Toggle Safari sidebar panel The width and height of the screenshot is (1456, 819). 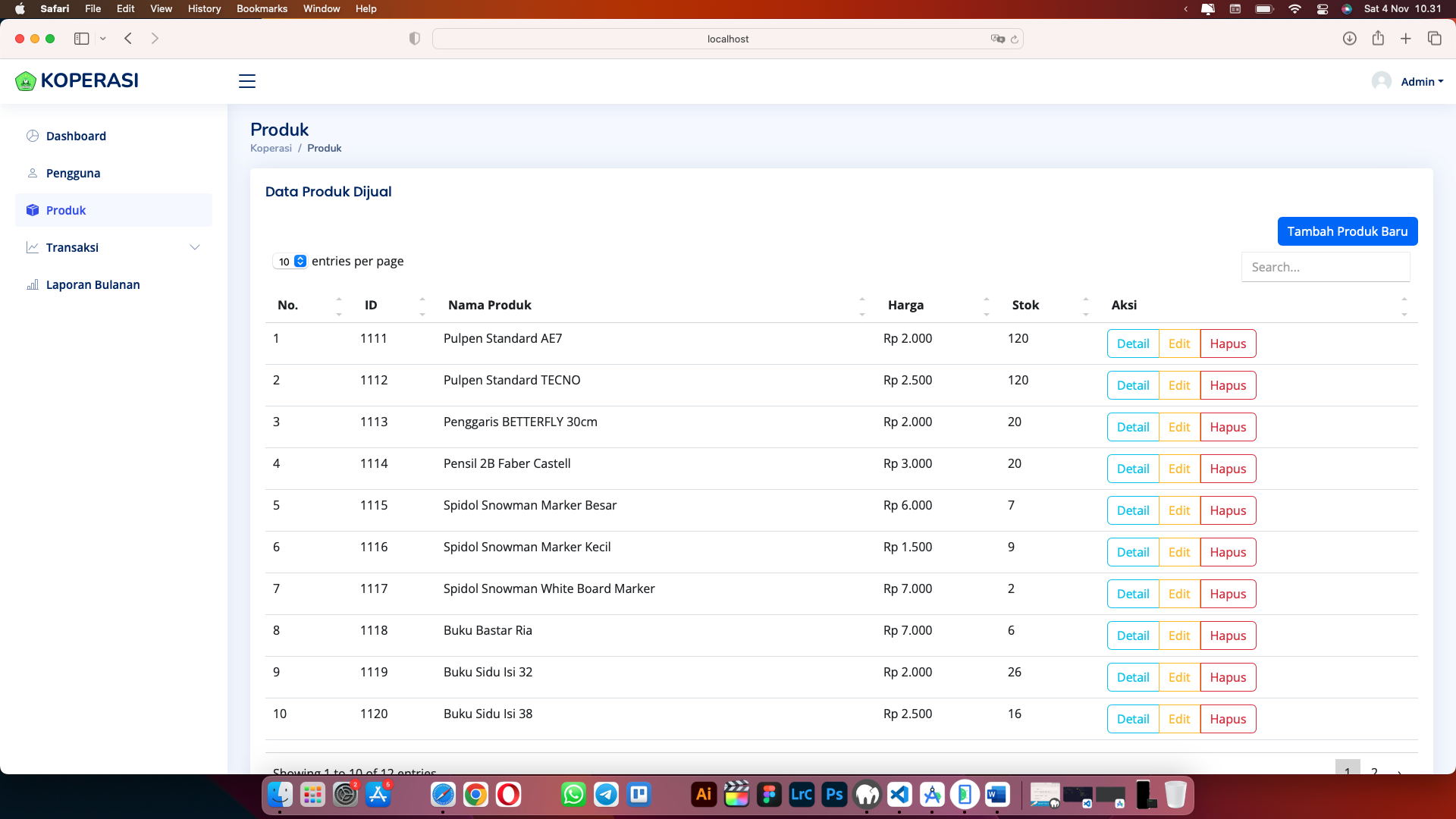click(x=81, y=39)
